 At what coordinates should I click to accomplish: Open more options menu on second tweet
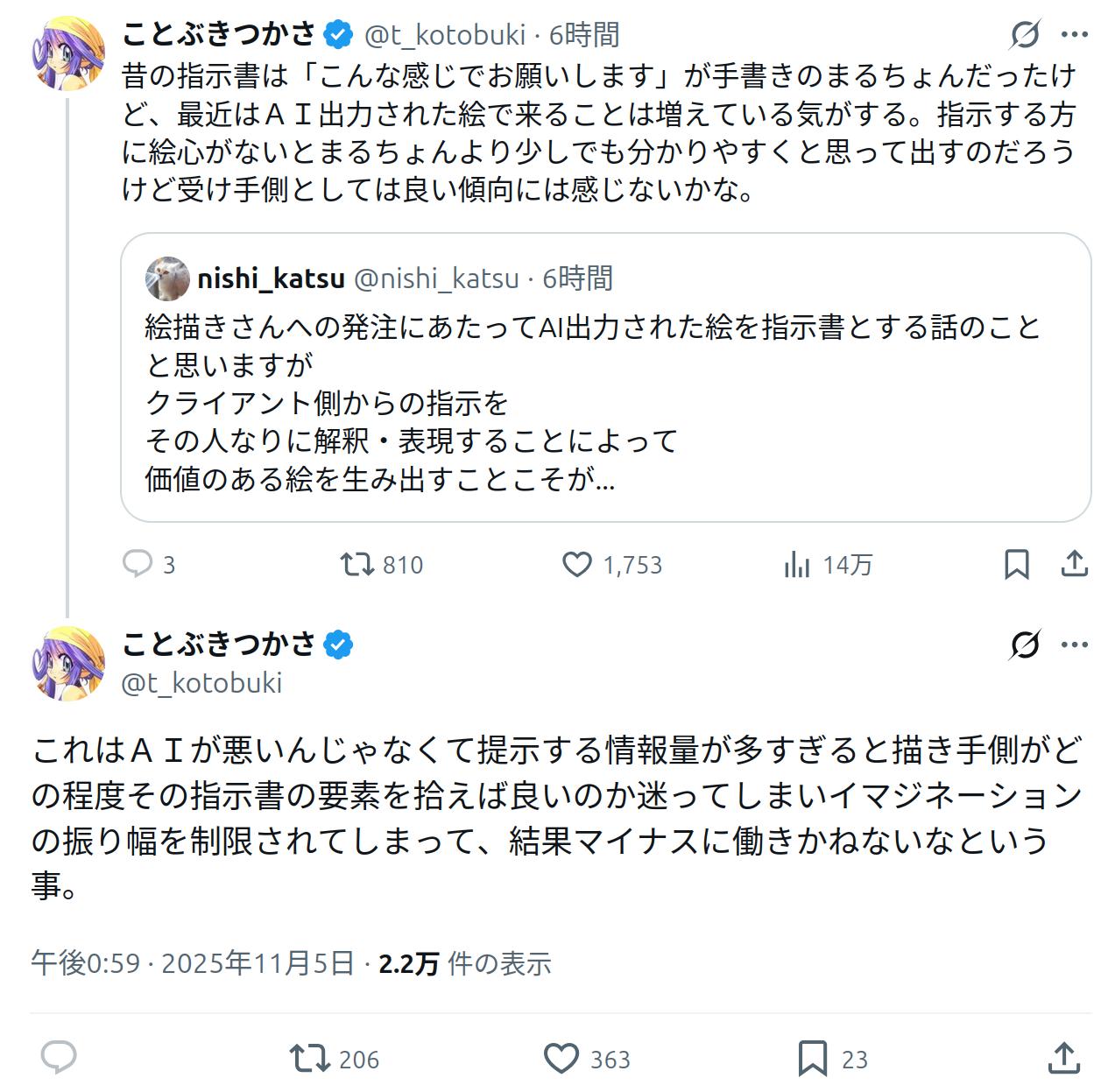(x=1074, y=645)
